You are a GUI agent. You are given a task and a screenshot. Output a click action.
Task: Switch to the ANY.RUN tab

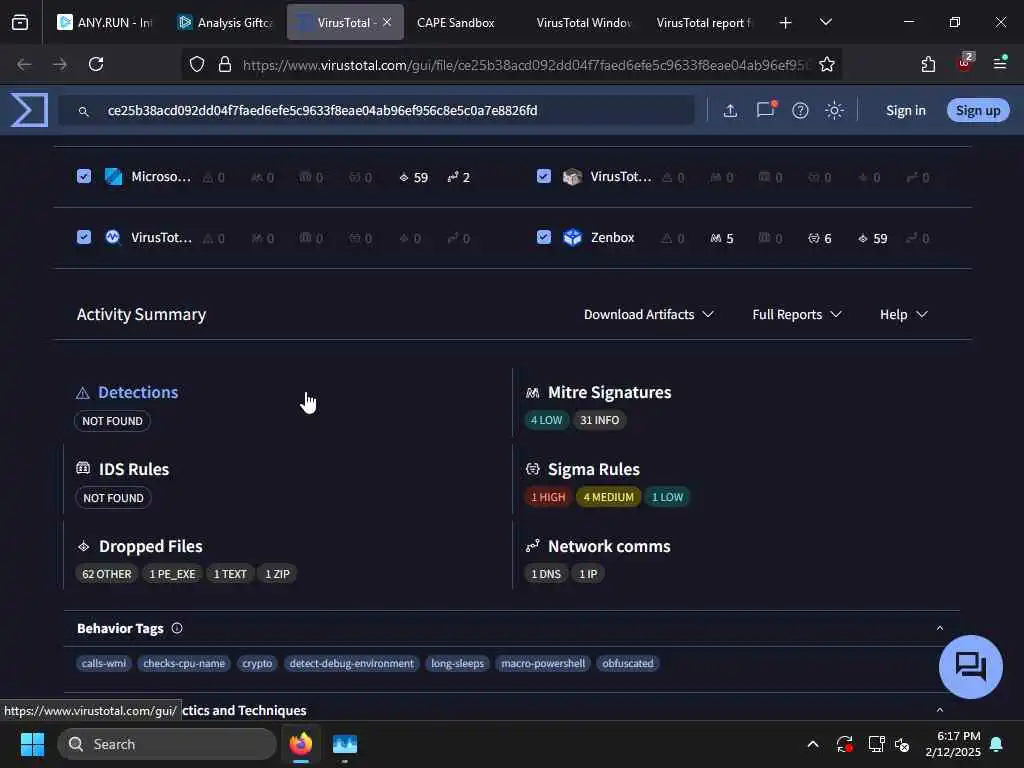tap(104, 23)
